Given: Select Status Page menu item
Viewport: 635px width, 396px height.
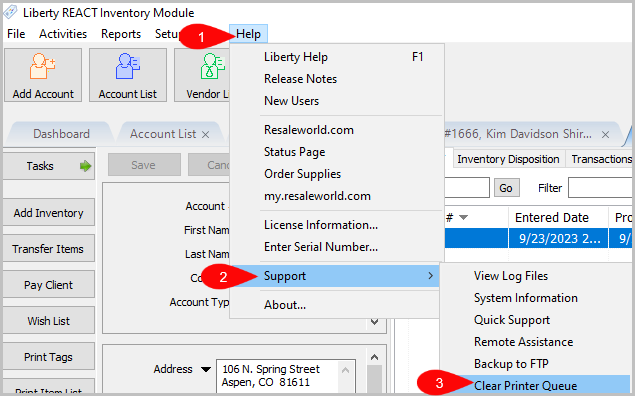Looking at the screenshot, I should click(x=337, y=152).
